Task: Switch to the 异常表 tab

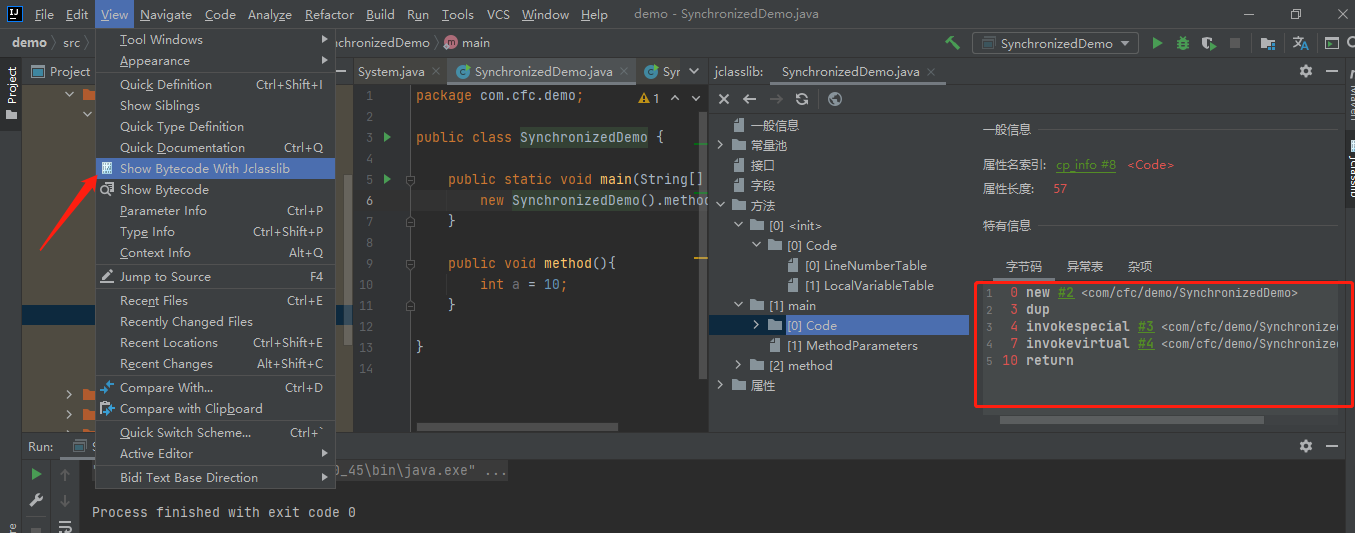Action: (1084, 266)
